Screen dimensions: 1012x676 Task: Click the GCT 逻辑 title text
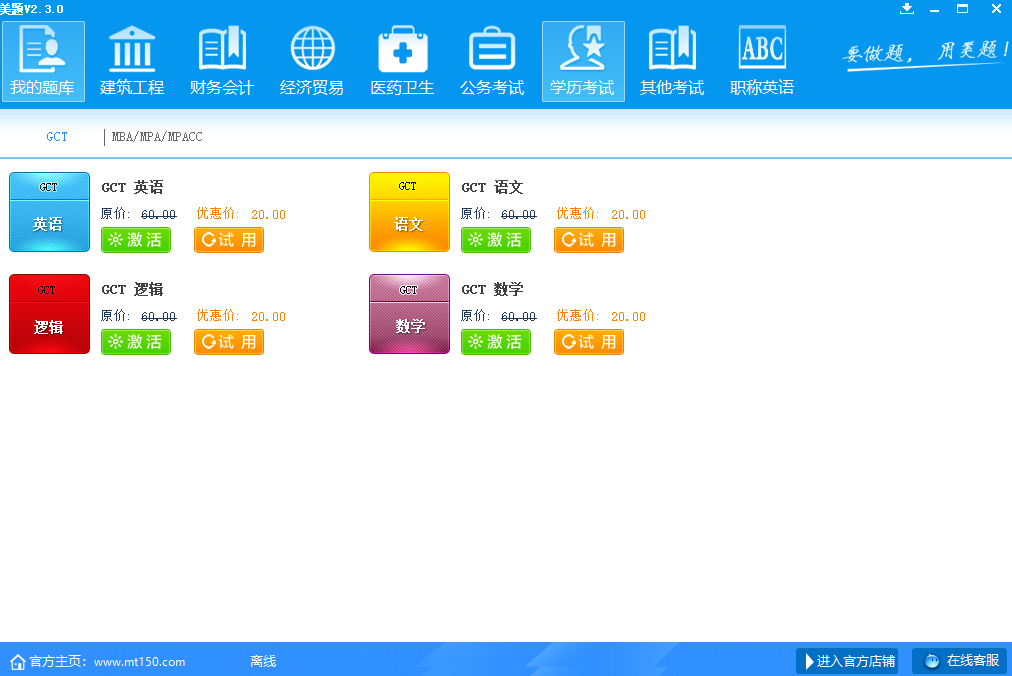click(132, 289)
